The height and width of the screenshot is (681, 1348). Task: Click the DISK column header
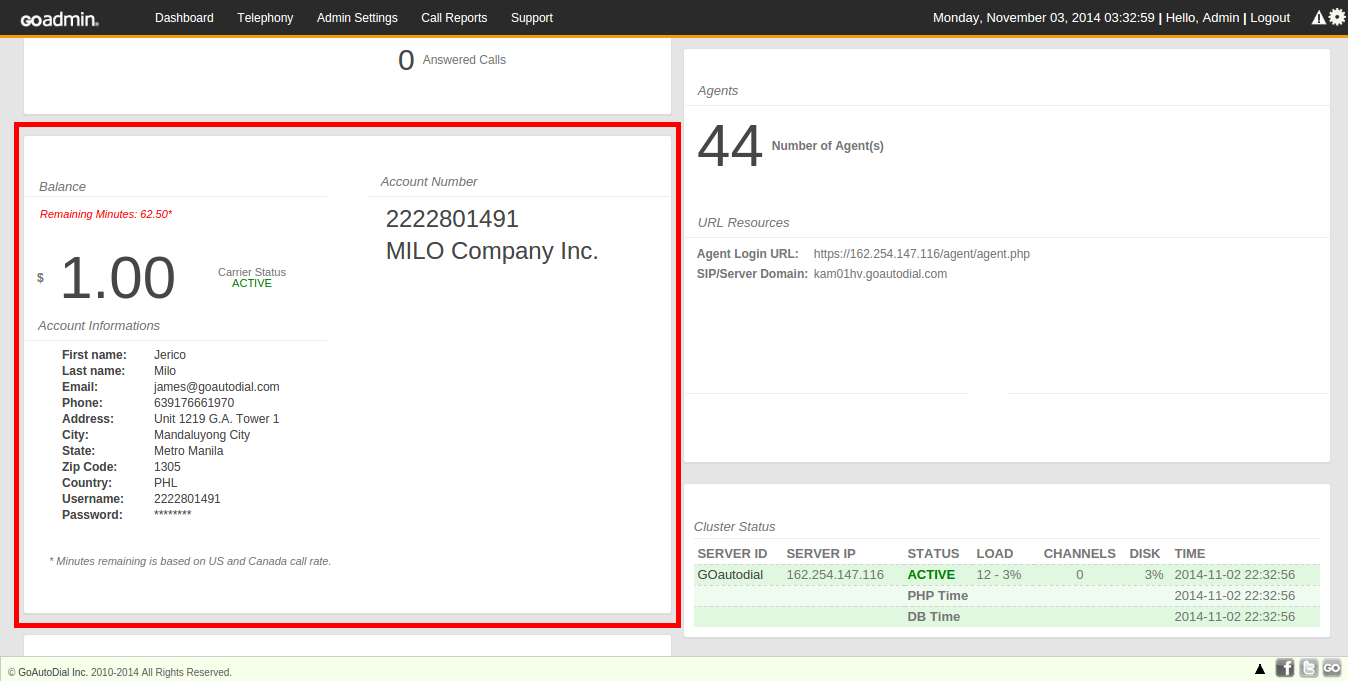tap(1145, 554)
